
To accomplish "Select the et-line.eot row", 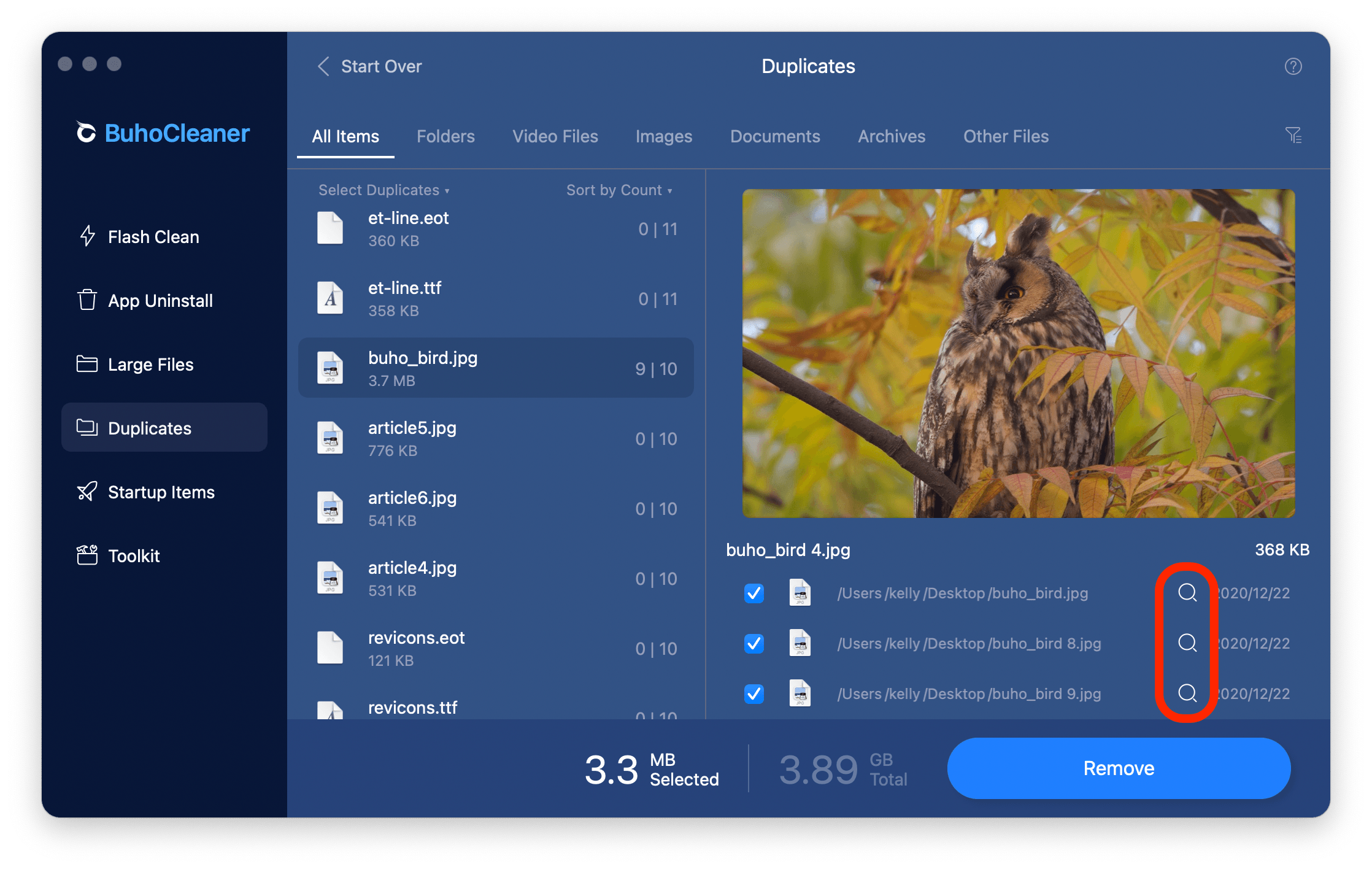I will pos(496,229).
